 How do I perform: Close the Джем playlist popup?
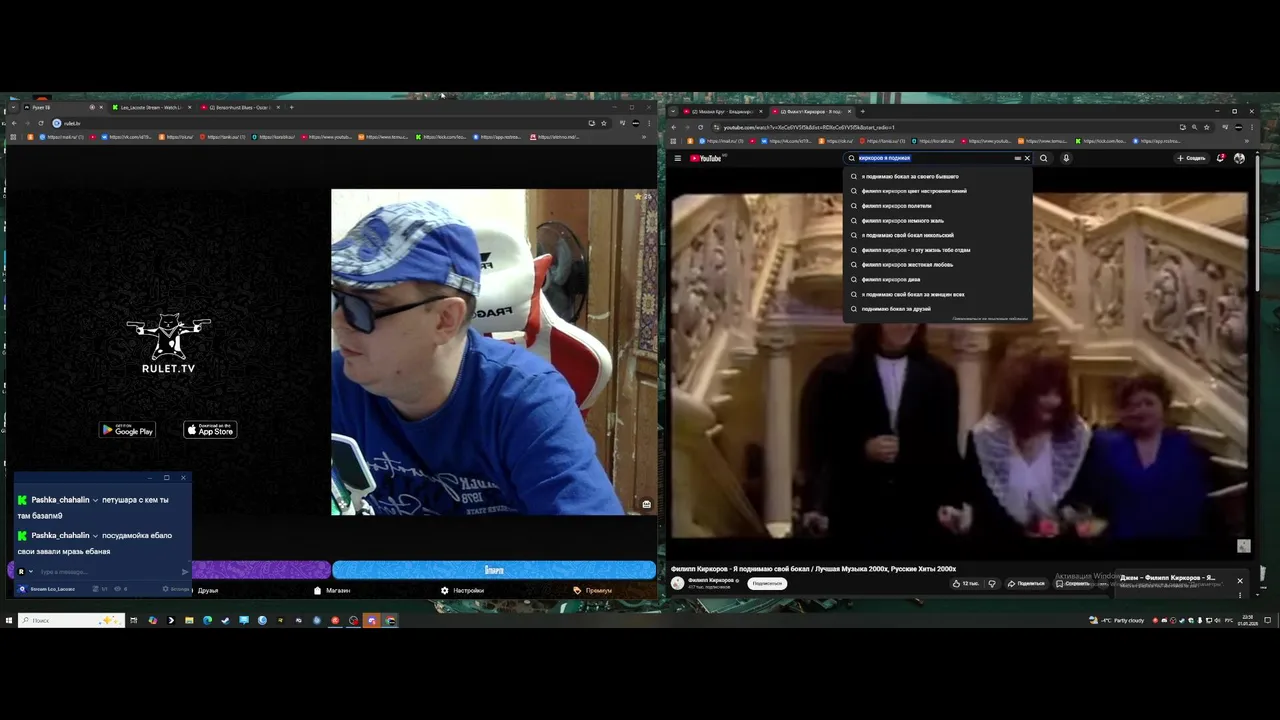coord(1240,581)
